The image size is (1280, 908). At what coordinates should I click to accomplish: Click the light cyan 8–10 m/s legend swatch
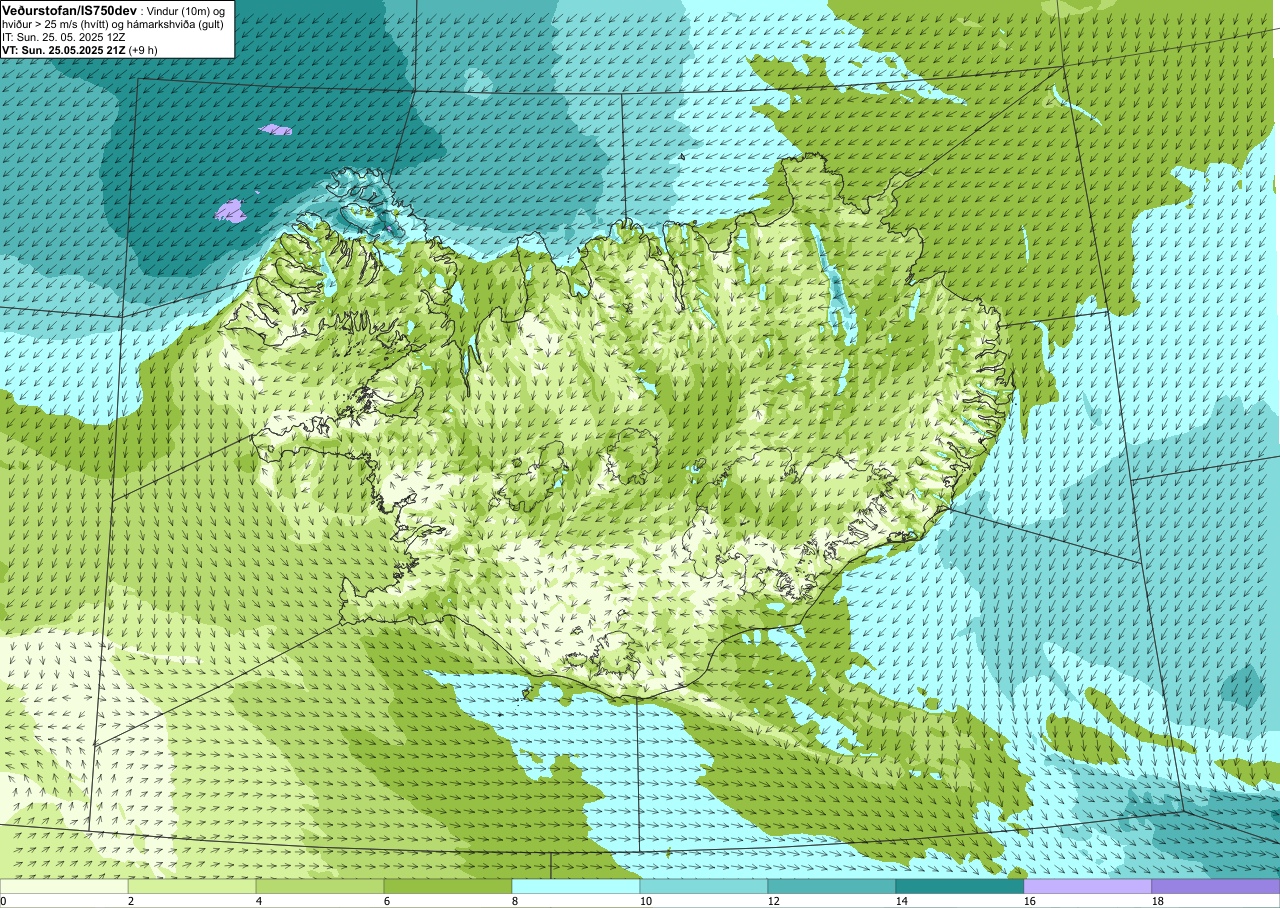(x=576, y=886)
